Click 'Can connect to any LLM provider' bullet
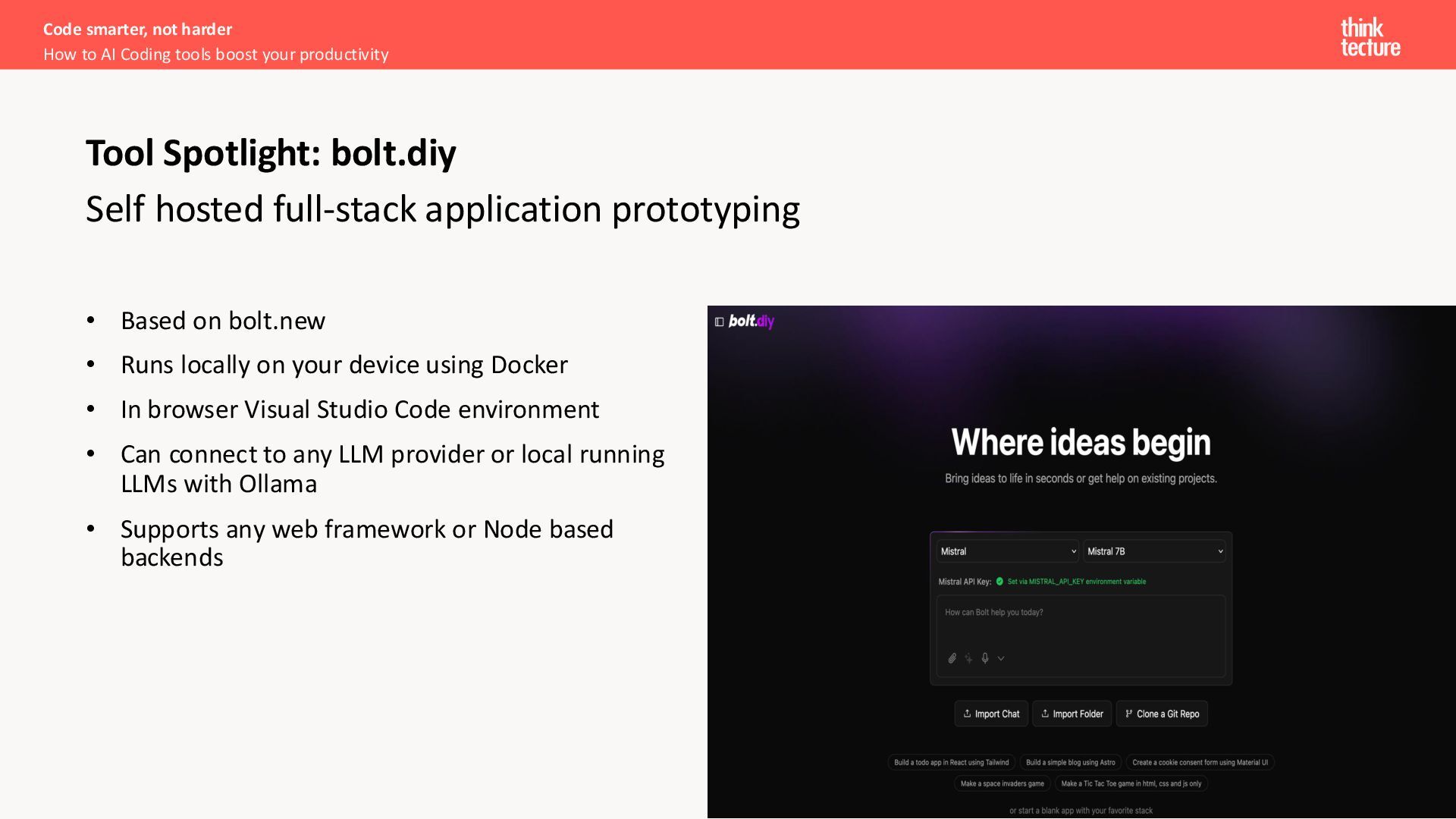The width and height of the screenshot is (1456, 819). 393,469
